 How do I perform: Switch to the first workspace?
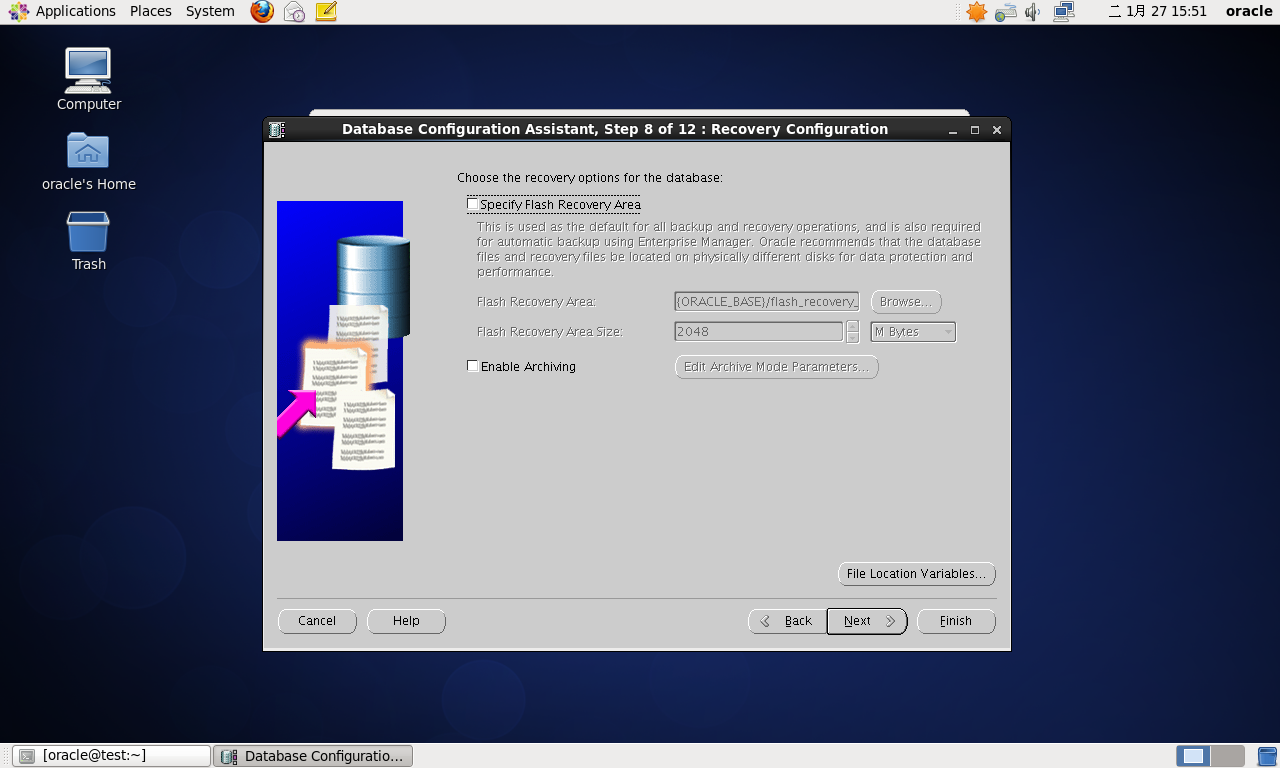point(1193,756)
